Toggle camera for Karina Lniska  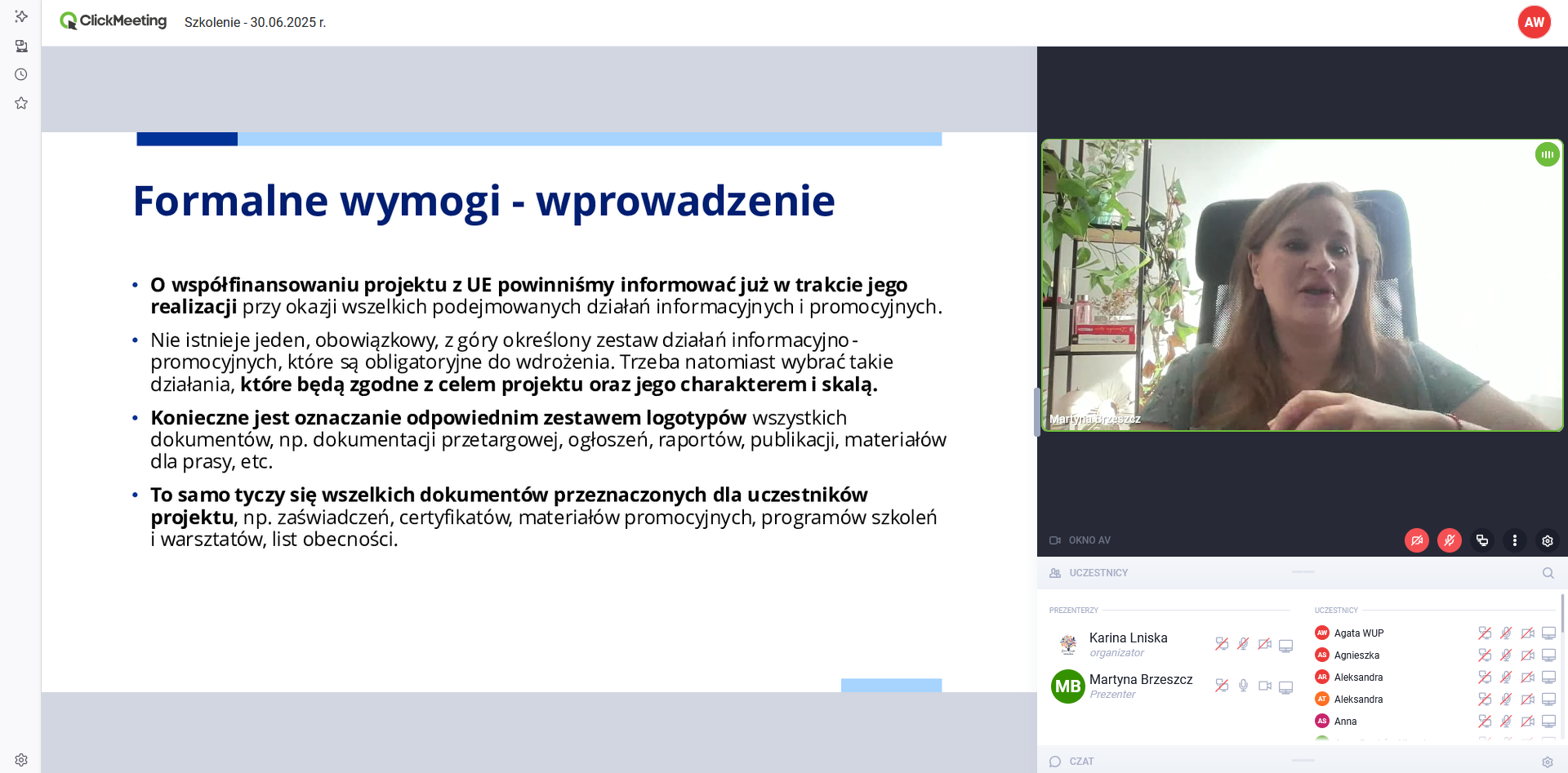(1264, 644)
